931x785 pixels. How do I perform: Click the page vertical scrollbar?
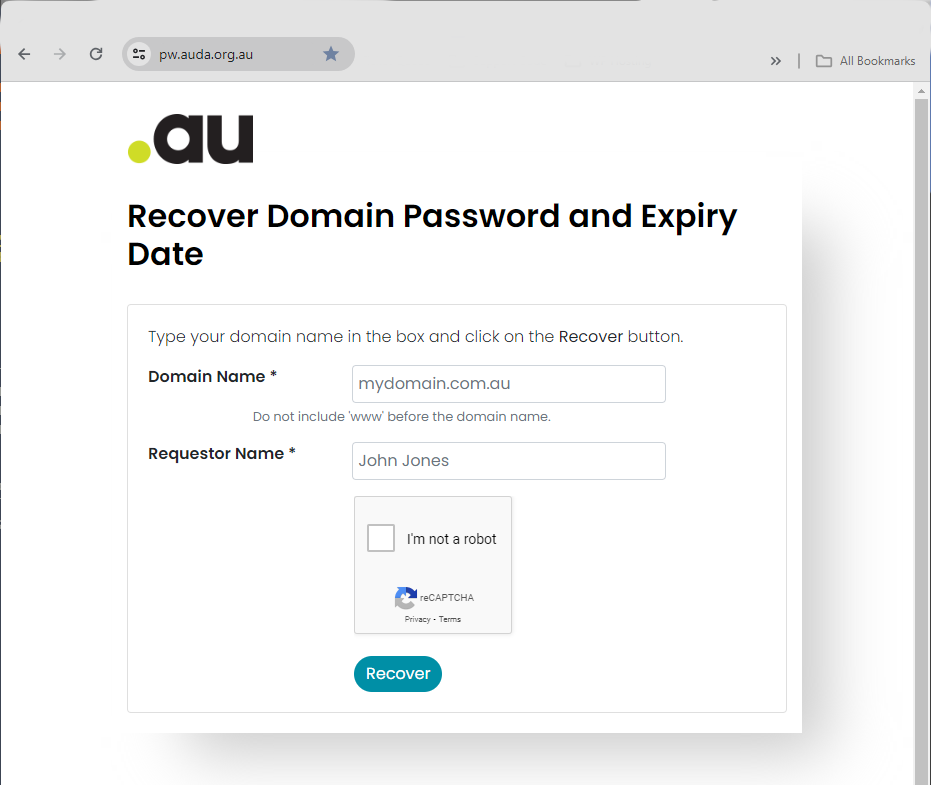[921, 400]
